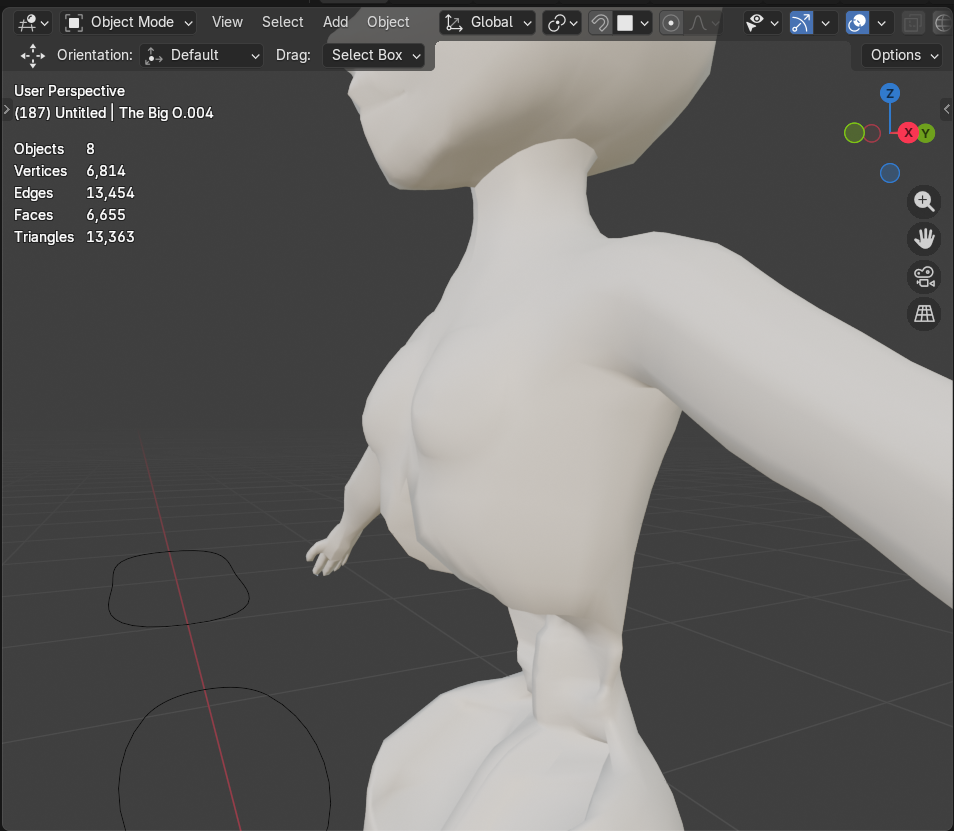Click the green Y axis gizmo handle
Viewport: 954px width, 831px height.
pyautogui.click(x=927, y=133)
